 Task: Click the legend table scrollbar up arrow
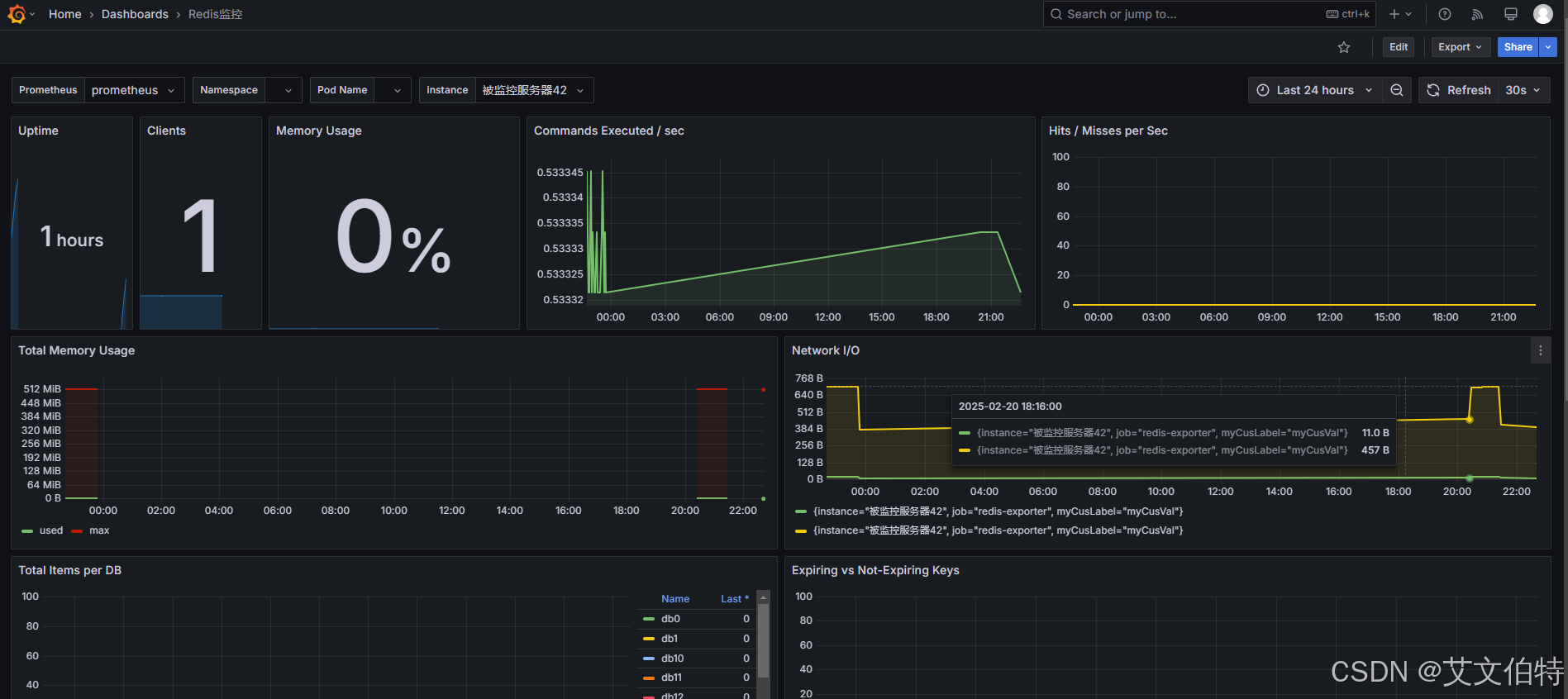764,597
